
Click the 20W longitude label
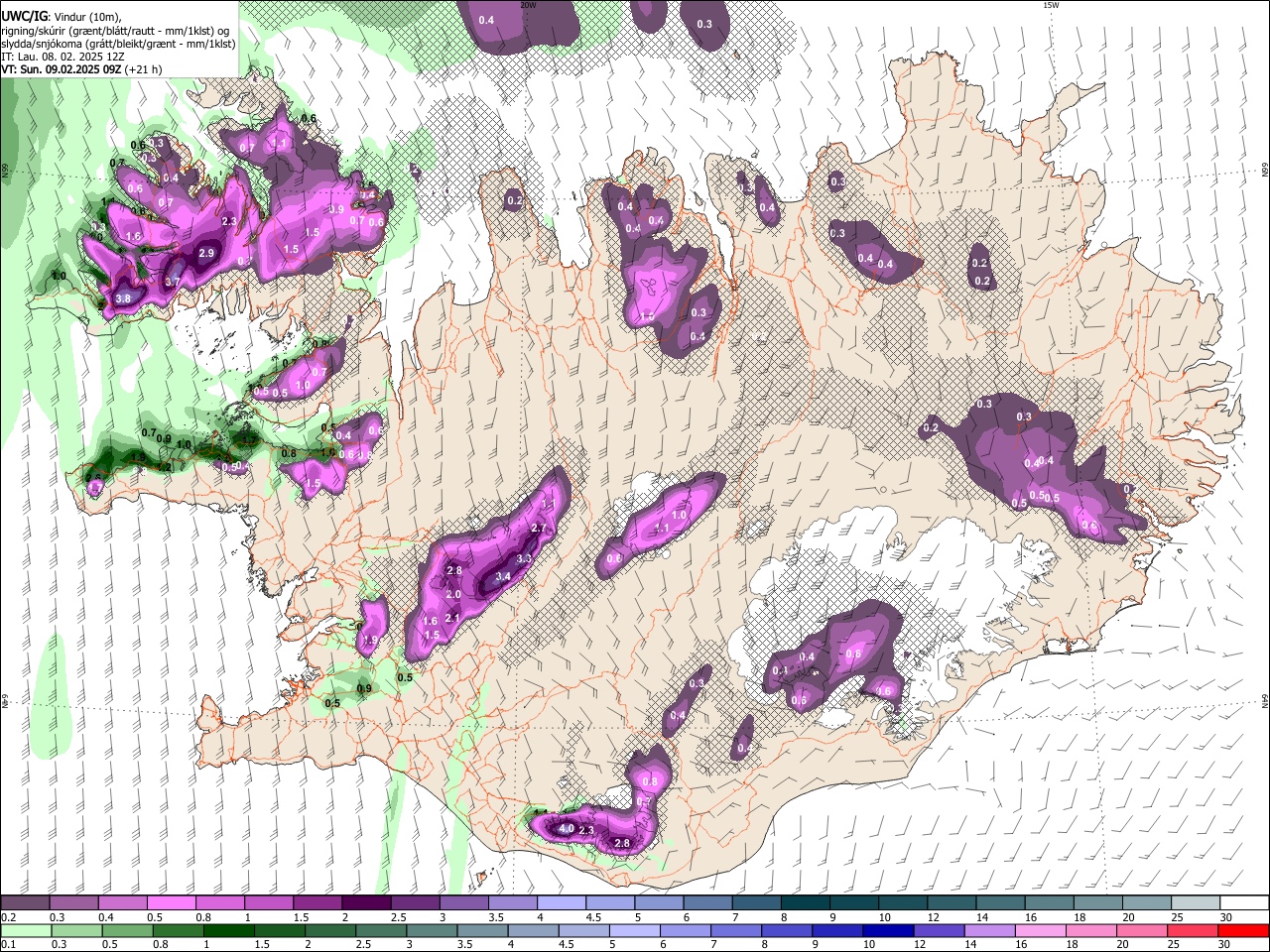tap(528, 5)
